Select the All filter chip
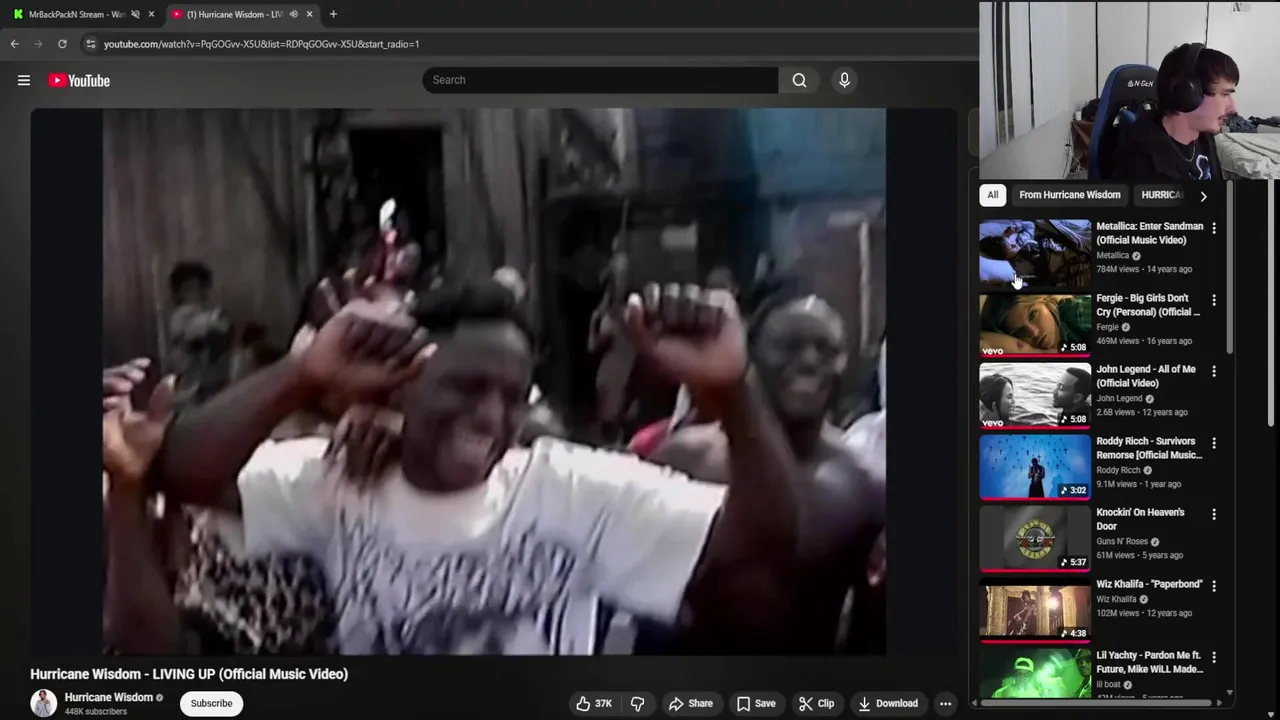This screenshot has height=720, width=1280. coord(992,195)
